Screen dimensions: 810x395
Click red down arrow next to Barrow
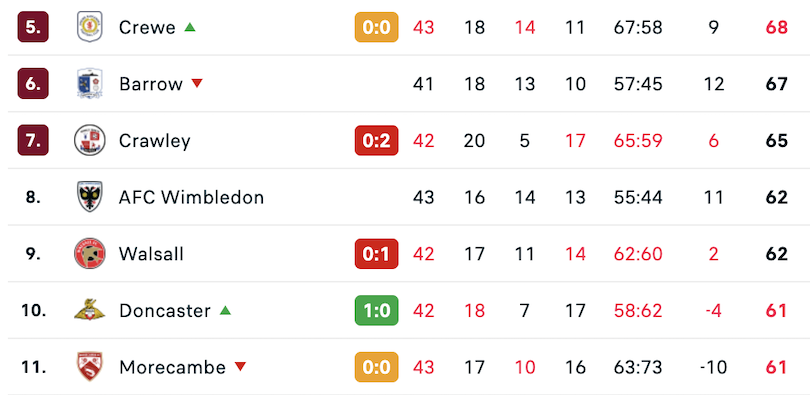[x=197, y=84]
